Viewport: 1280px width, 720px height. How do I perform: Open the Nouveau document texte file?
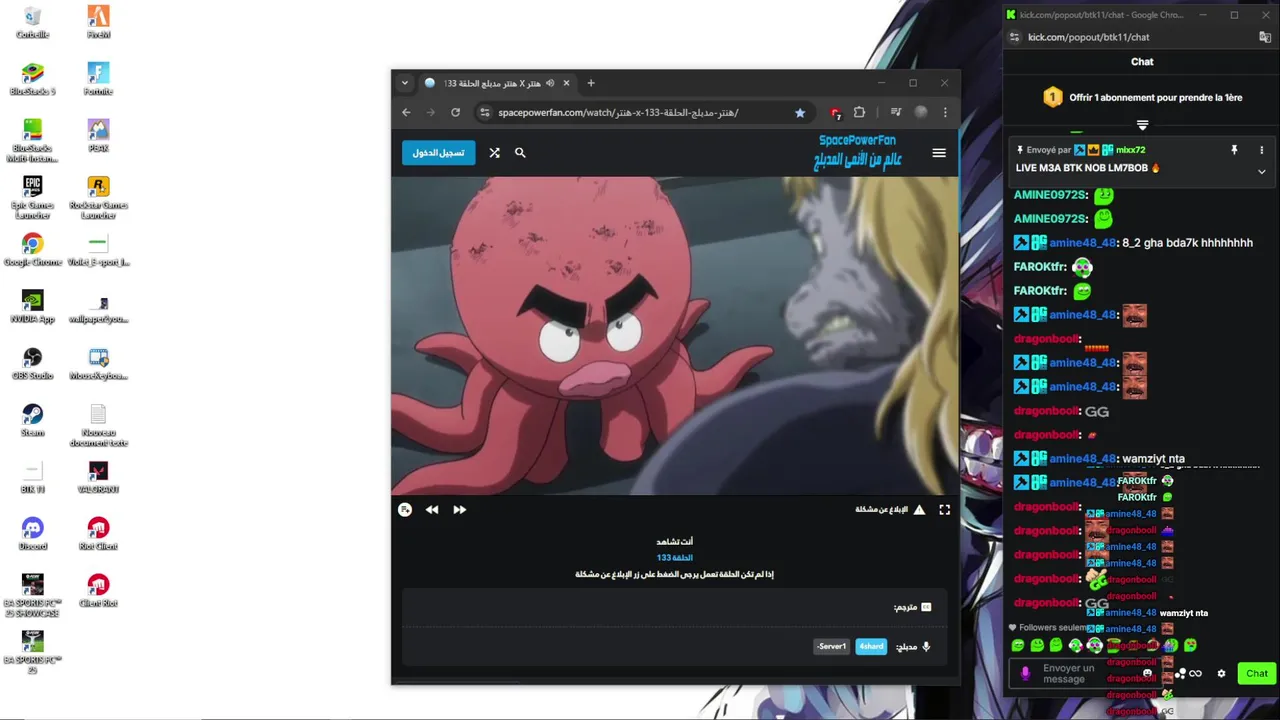point(98,426)
